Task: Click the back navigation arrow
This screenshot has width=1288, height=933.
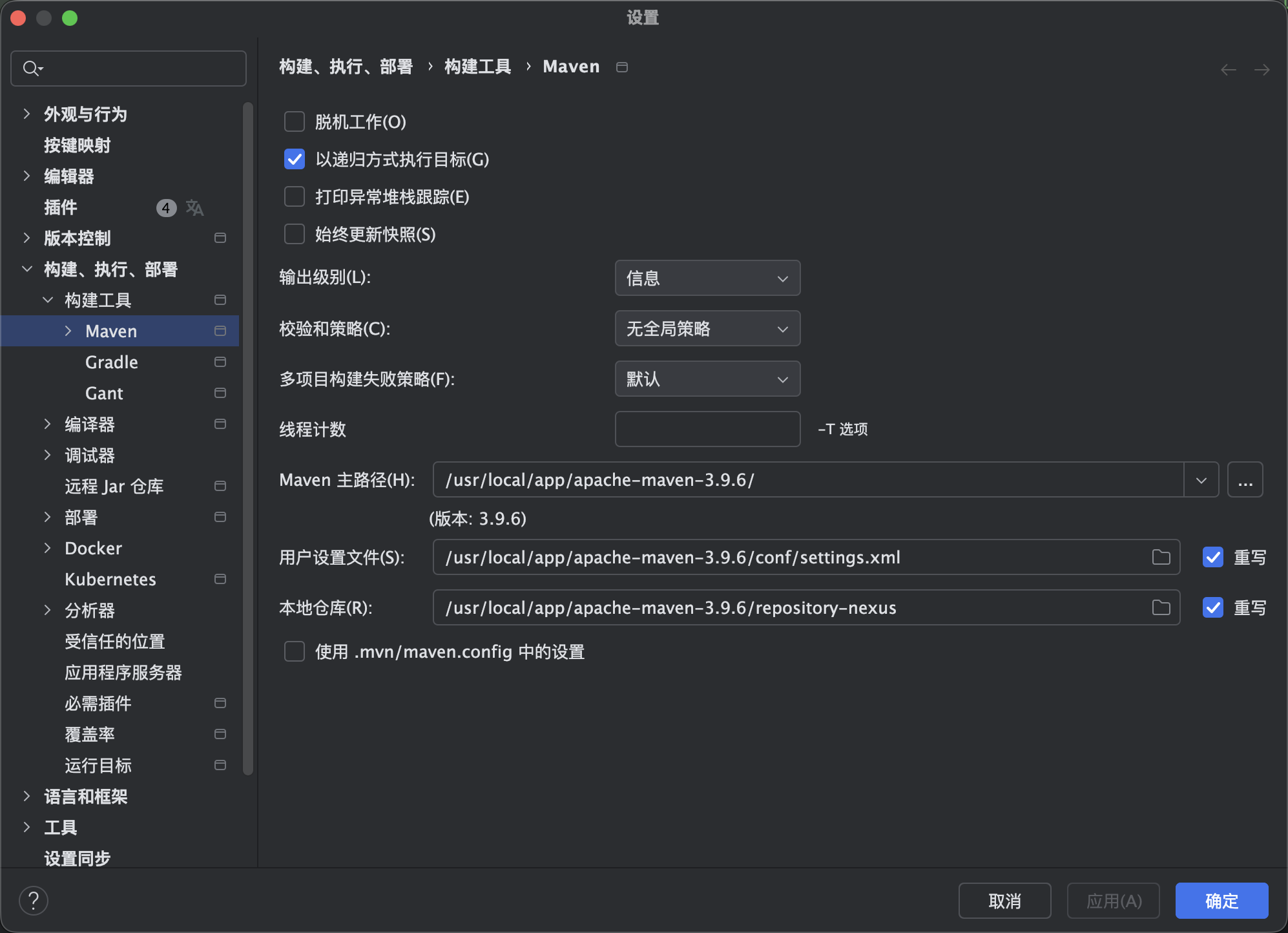Action: click(1227, 69)
